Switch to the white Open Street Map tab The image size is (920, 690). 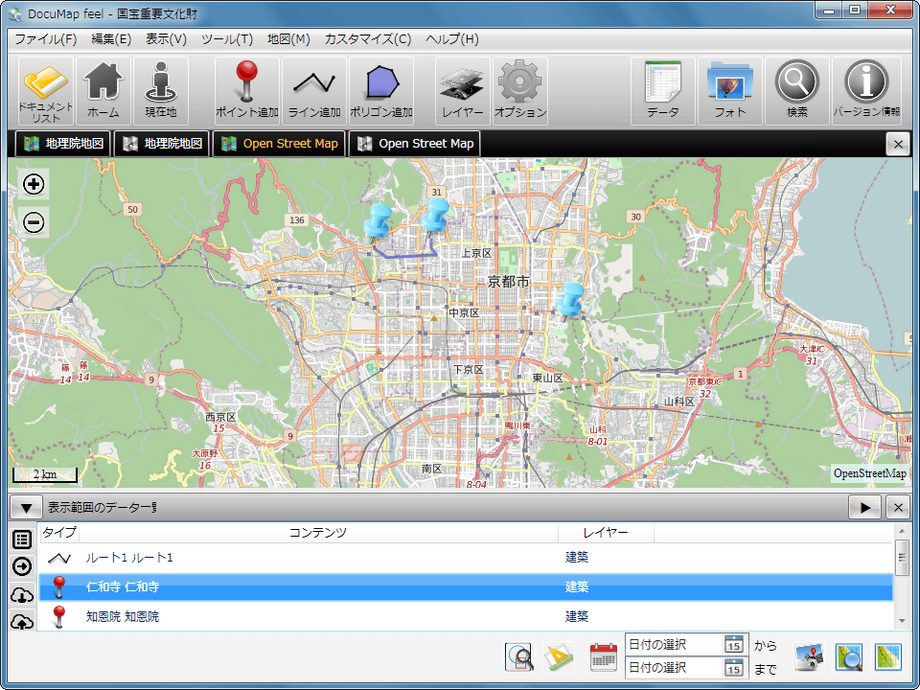tap(415, 144)
